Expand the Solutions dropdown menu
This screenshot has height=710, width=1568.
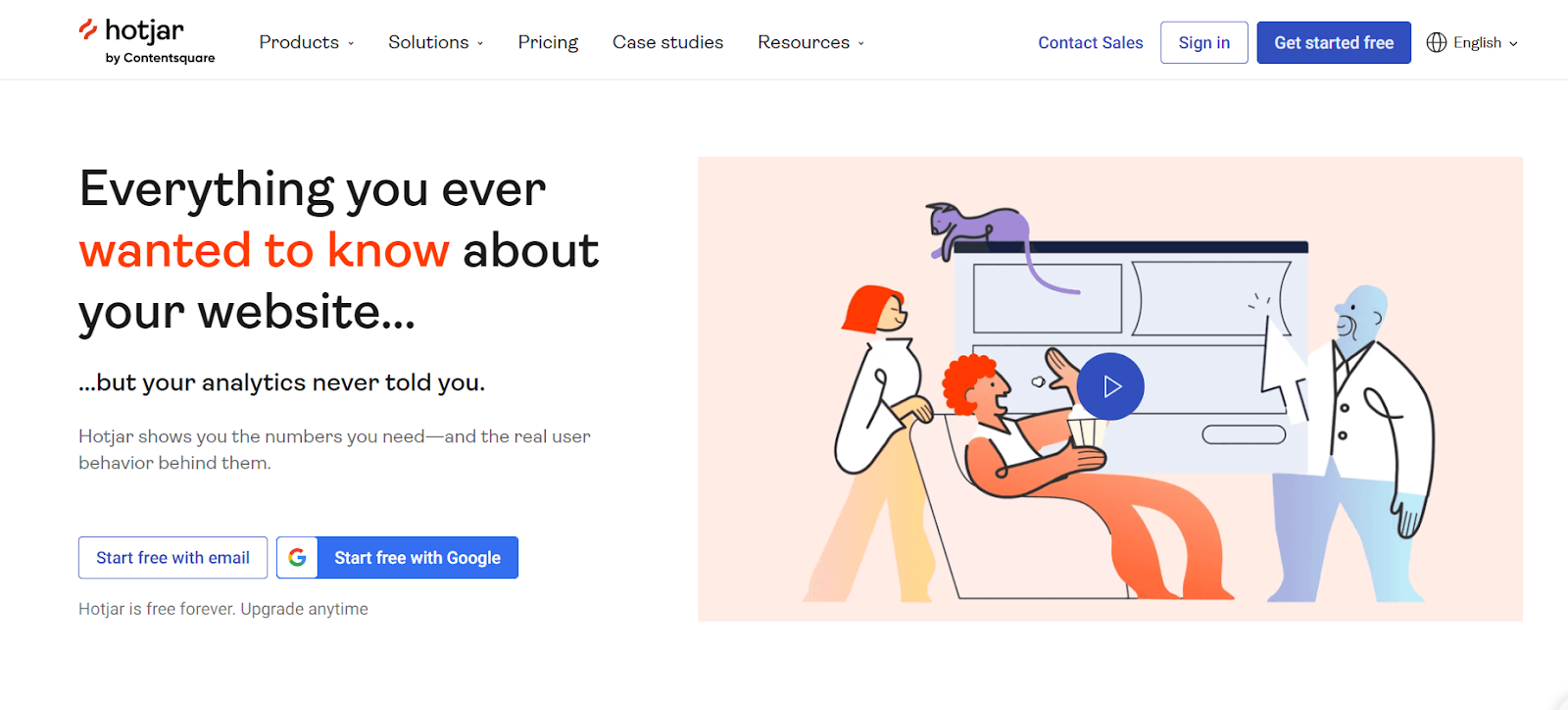(x=436, y=42)
